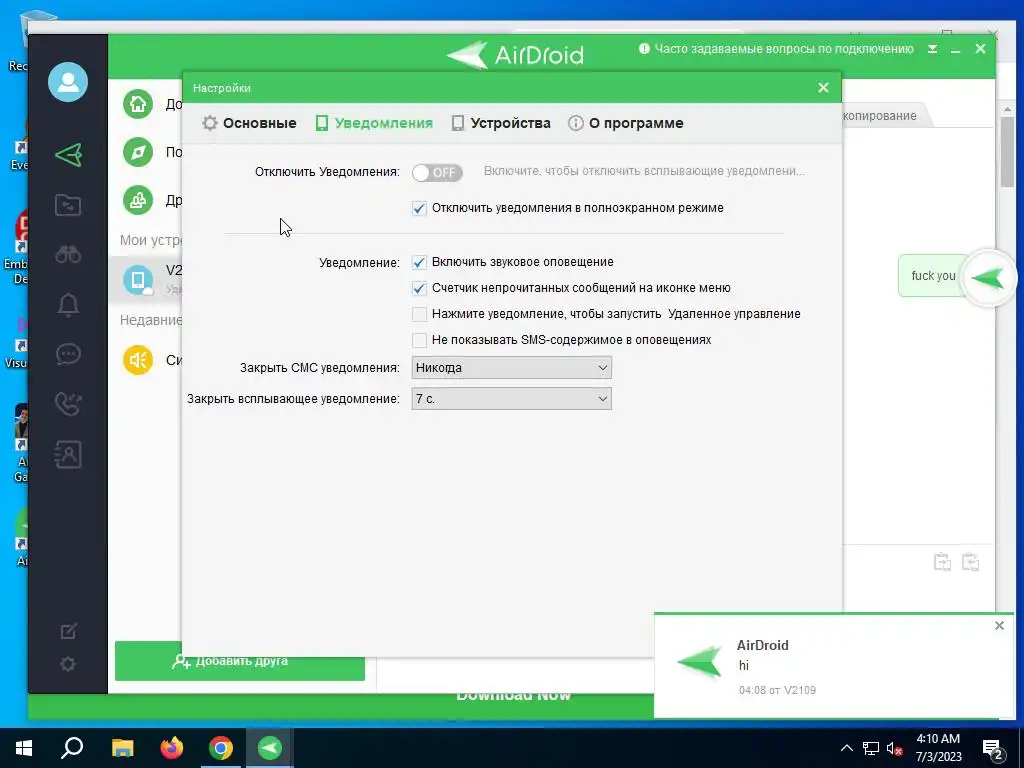Open the Закрыть СМС уведомления dropdown
The image size is (1024, 768).
point(511,368)
